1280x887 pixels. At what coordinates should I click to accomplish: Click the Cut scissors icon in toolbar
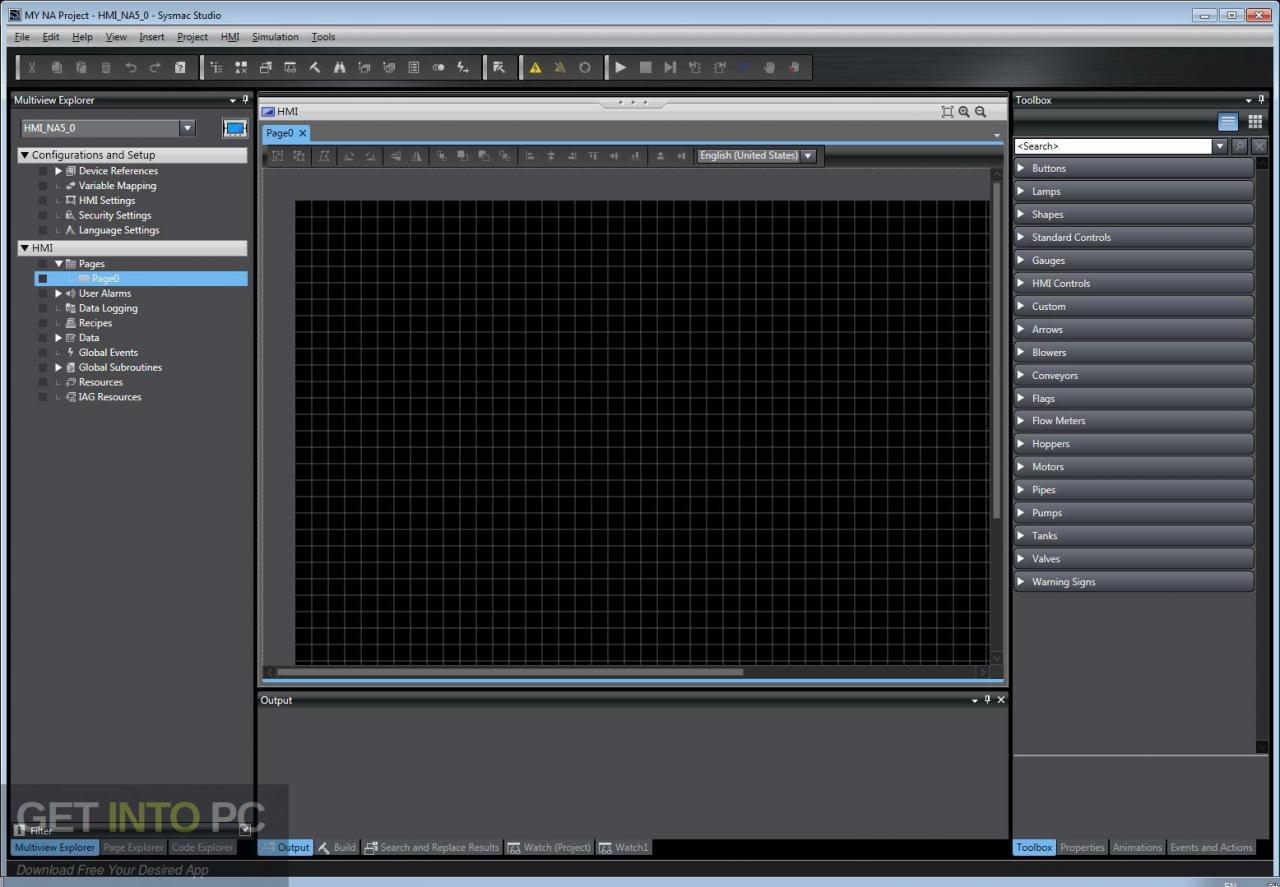pyautogui.click(x=32, y=67)
